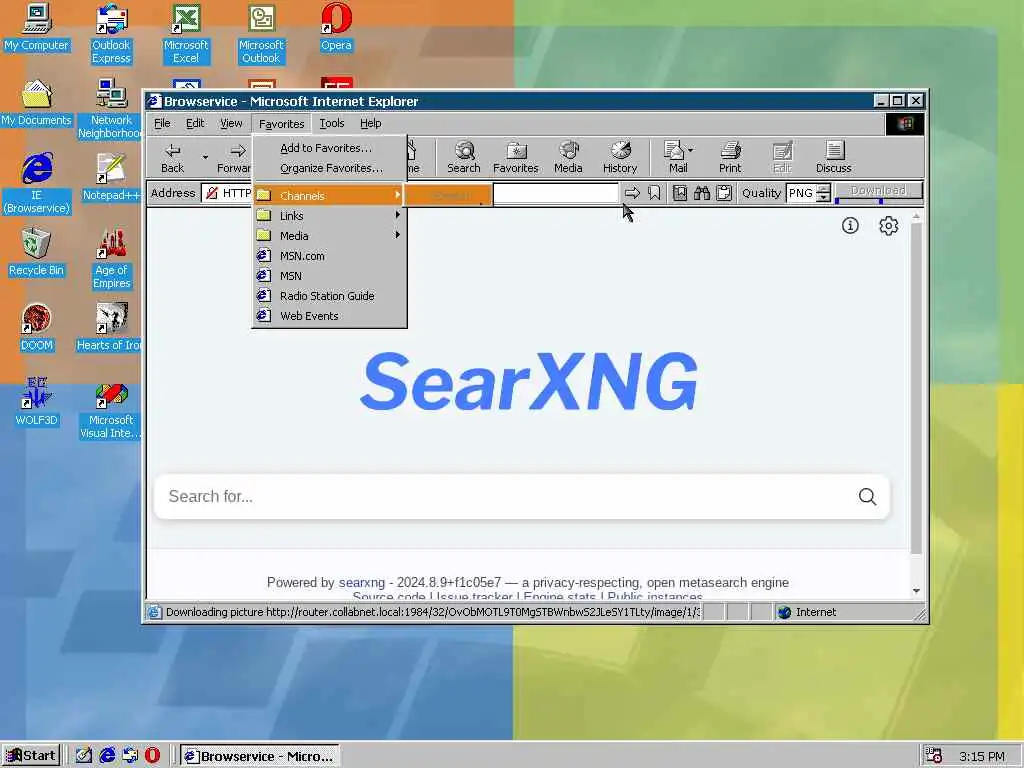
Task: Open the MSN favorite entry
Action: point(329,276)
